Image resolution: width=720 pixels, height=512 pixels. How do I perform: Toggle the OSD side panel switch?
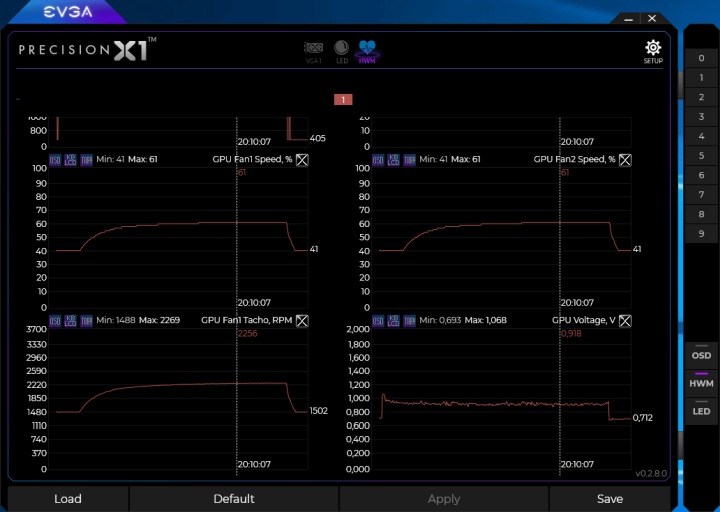pos(701,353)
